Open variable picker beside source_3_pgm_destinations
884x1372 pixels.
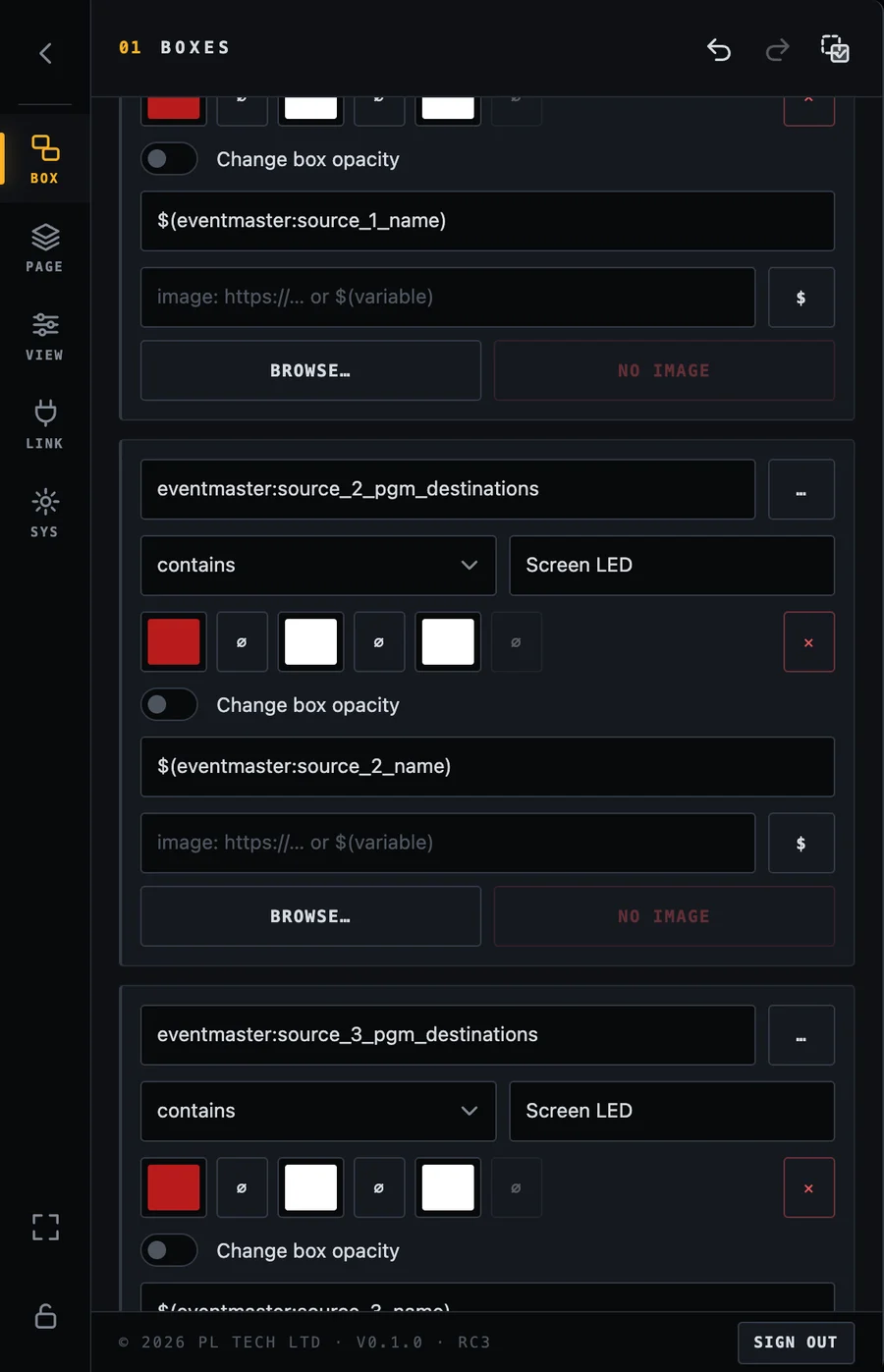pos(801,1034)
